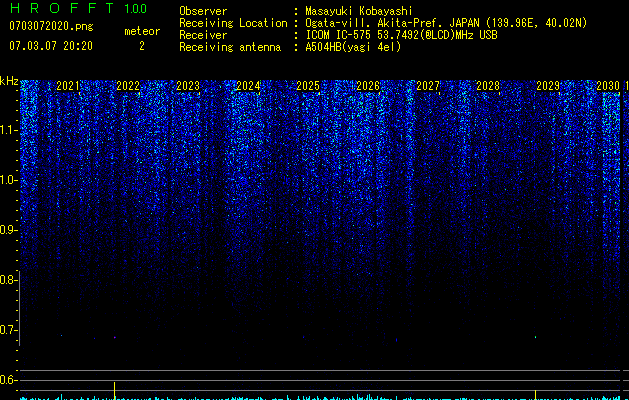
Task: Click the short yellow meteor spike near 2029
Action: coord(536,395)
